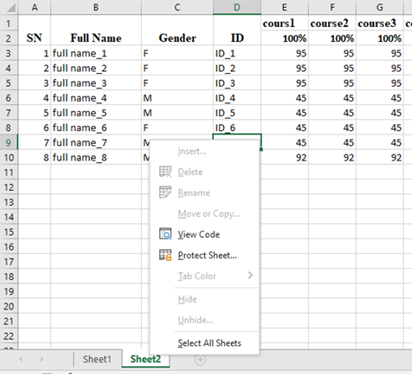Click cell full name_8
412x374 pixels.
pyautogui.click(x=96, y=157)
